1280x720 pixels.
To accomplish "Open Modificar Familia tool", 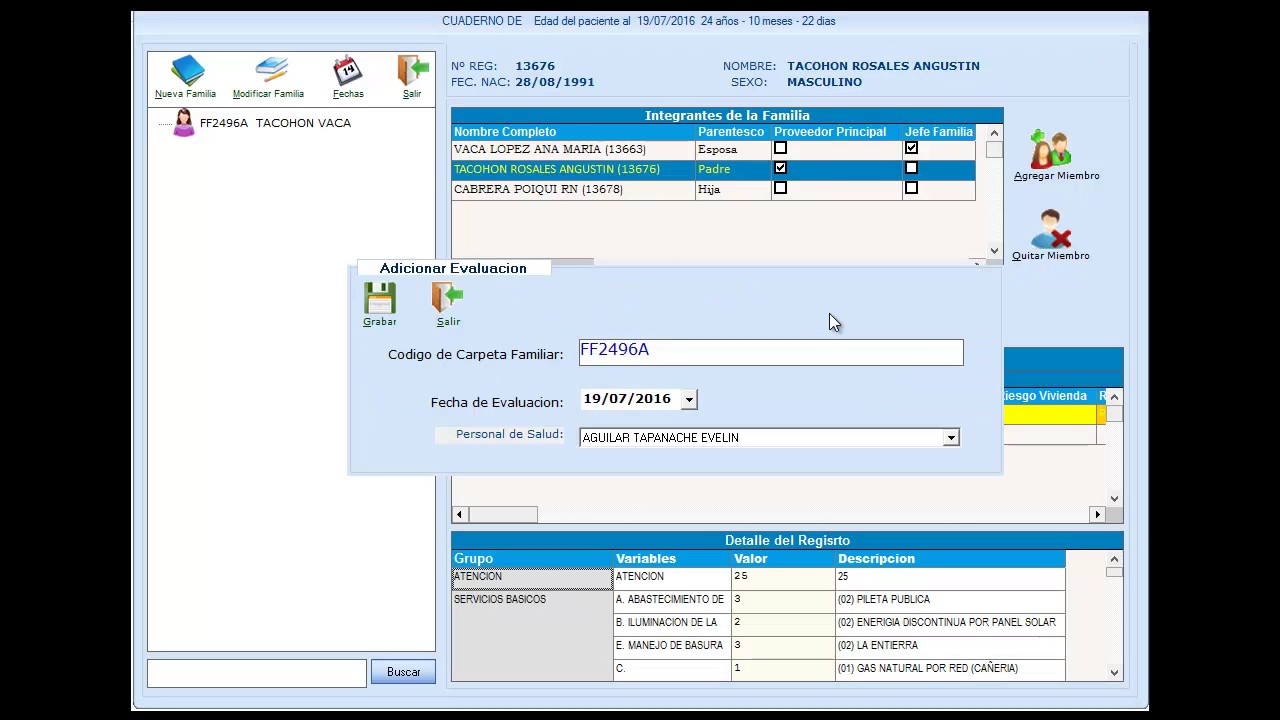I will (x=270, y=71).
